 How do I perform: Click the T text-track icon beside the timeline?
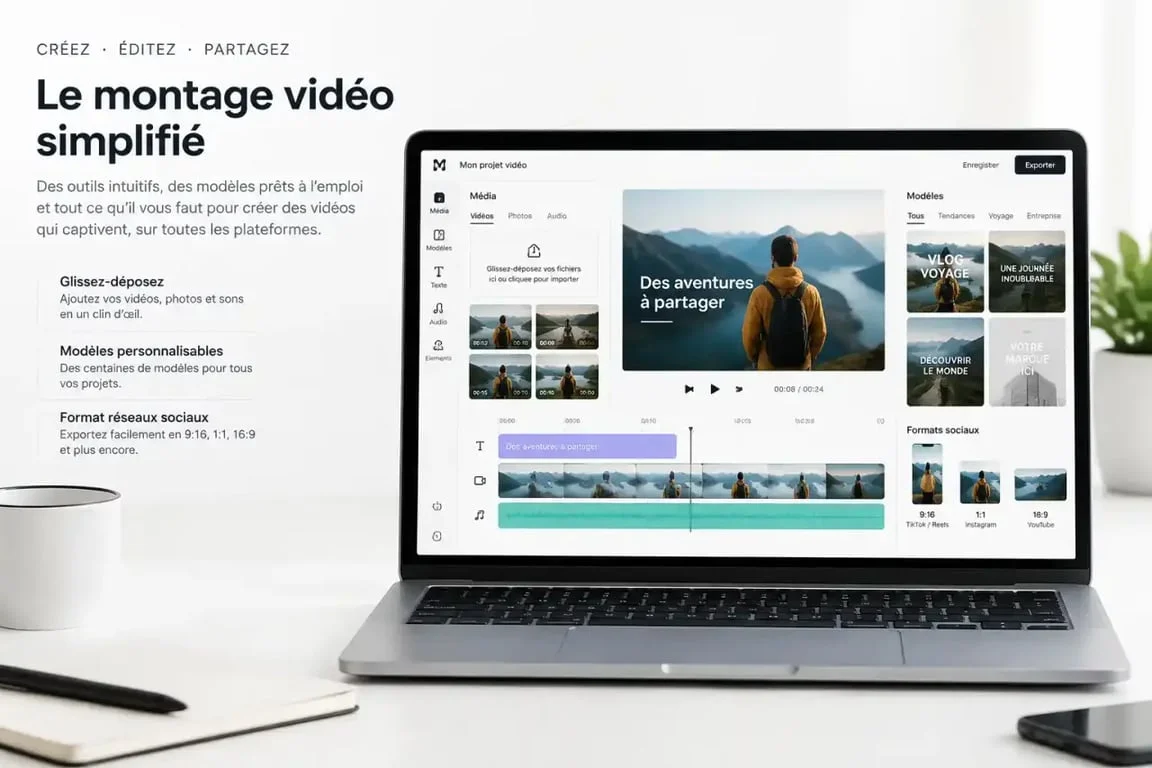[x=480, y=446]
